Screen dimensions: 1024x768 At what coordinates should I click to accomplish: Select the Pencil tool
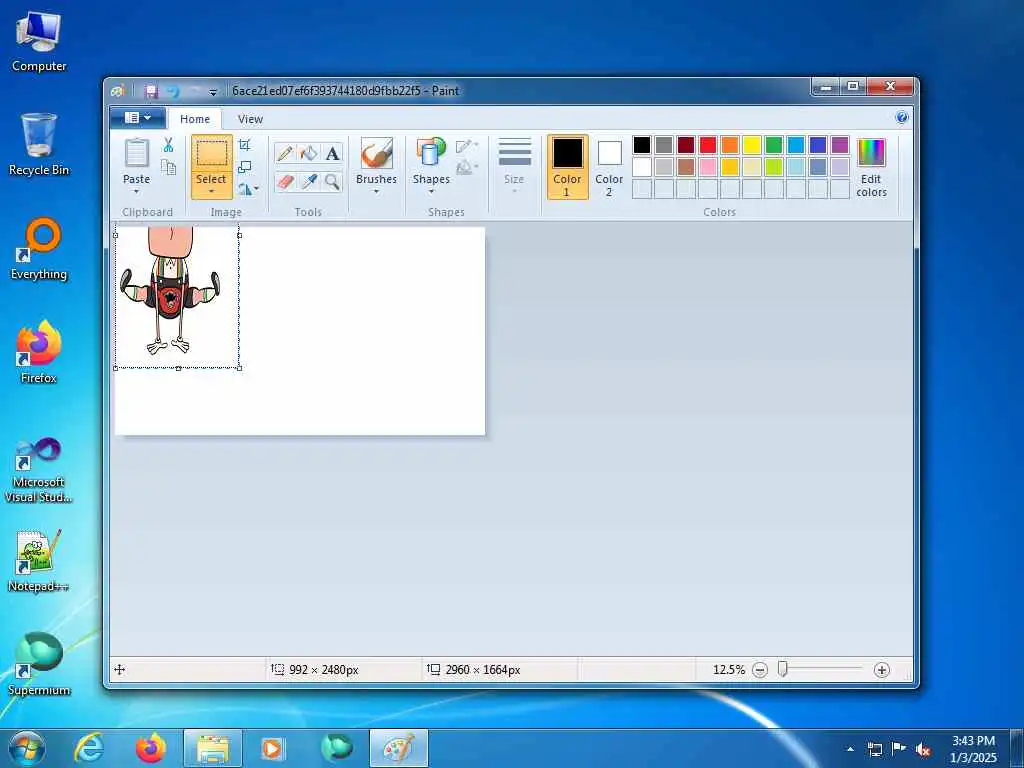(x=285, y=153)
